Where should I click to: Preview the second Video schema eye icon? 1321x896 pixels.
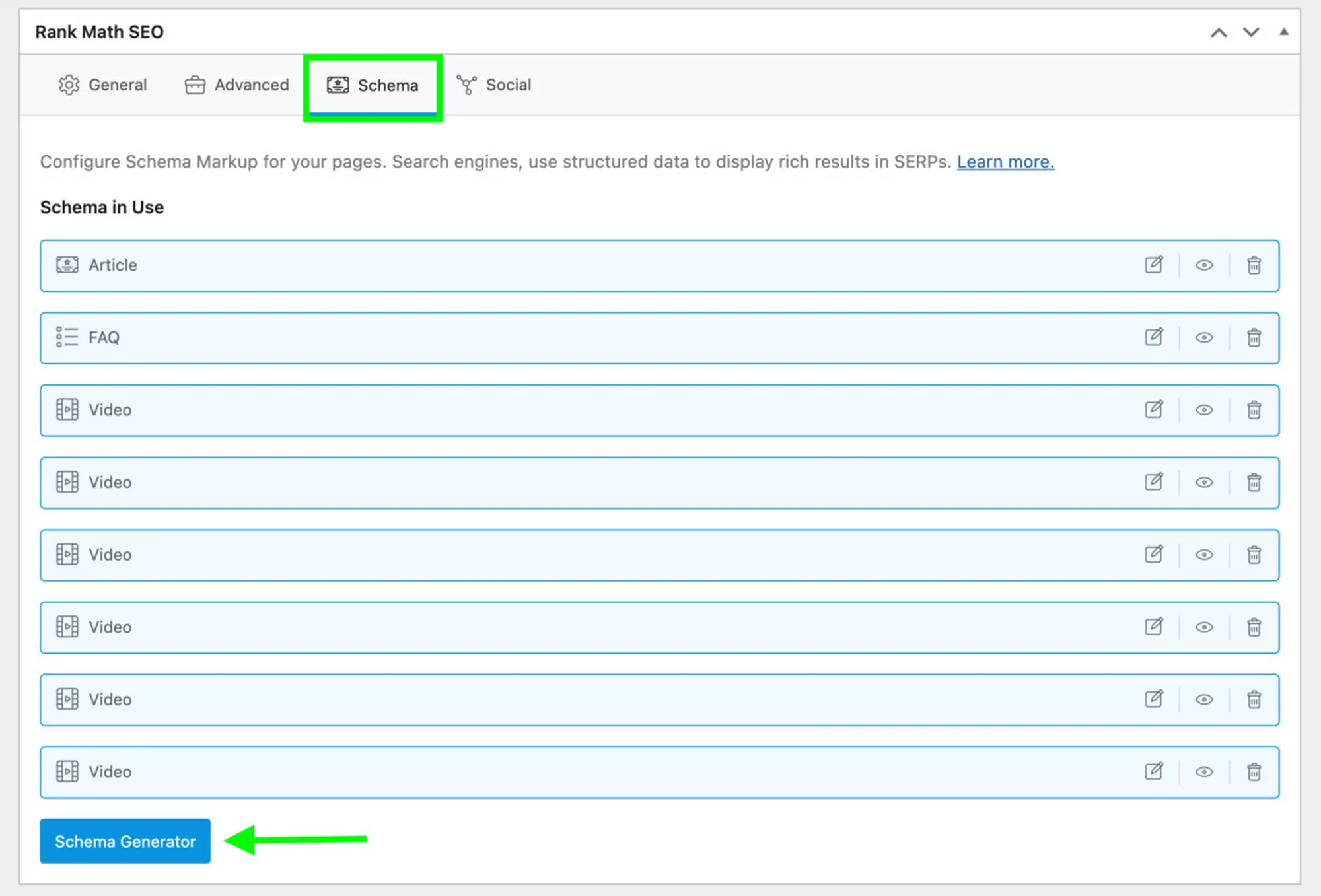click(1204, 483)
